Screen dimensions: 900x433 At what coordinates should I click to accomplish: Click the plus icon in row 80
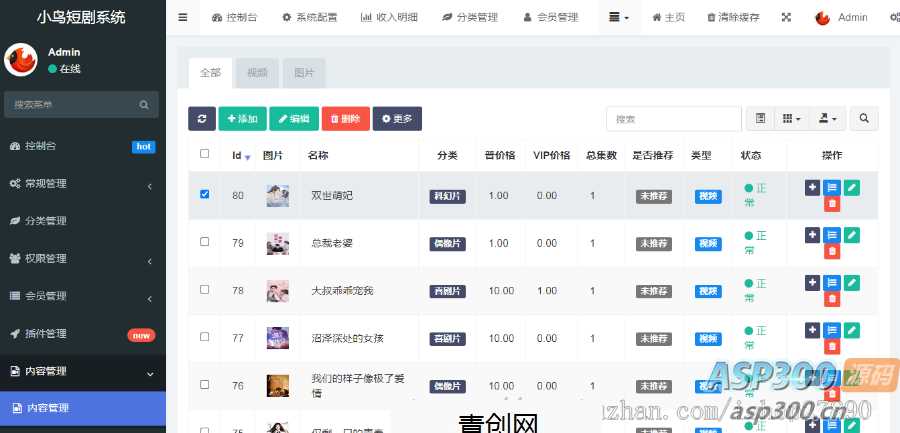click(812, 187)
